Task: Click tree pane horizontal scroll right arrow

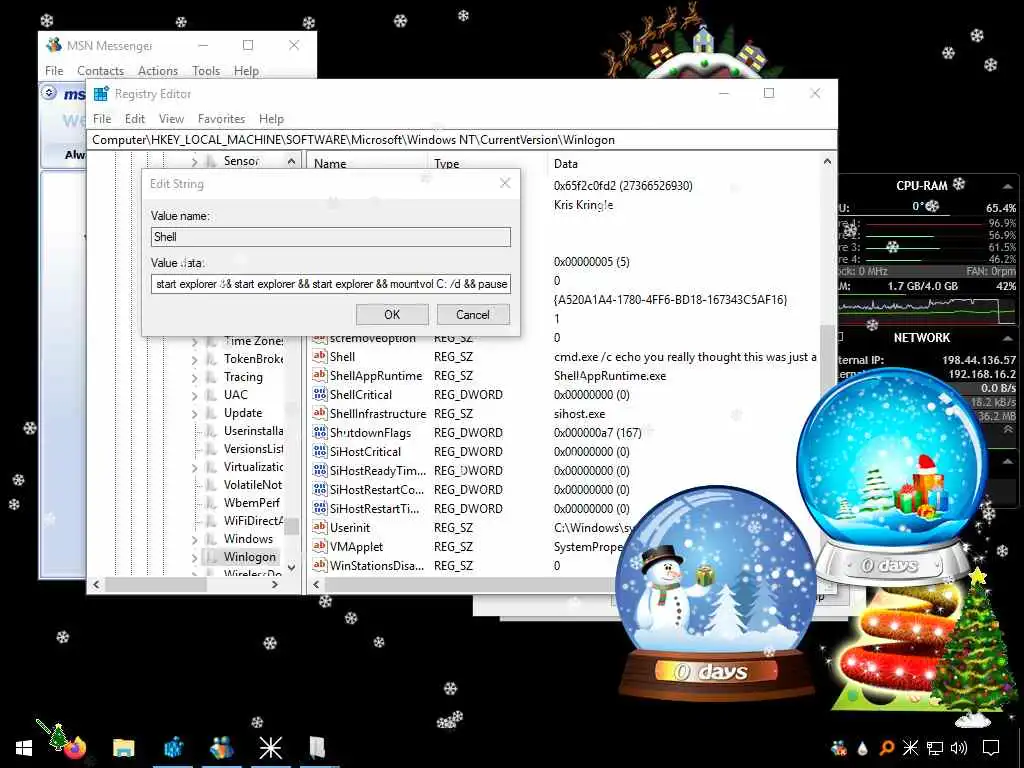Action: tap(275, 584)
